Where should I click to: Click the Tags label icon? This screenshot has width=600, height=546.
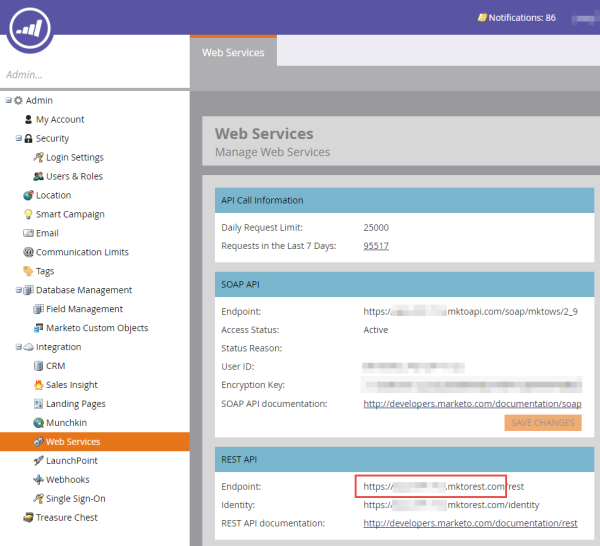28,271
